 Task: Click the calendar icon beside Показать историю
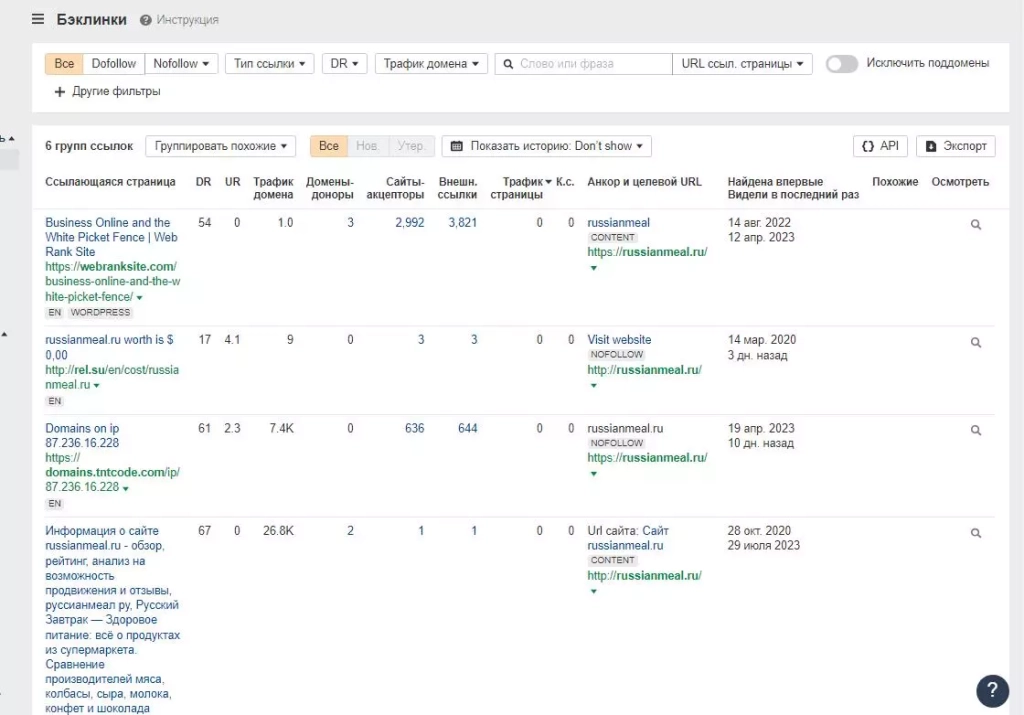tap(456, 146)
